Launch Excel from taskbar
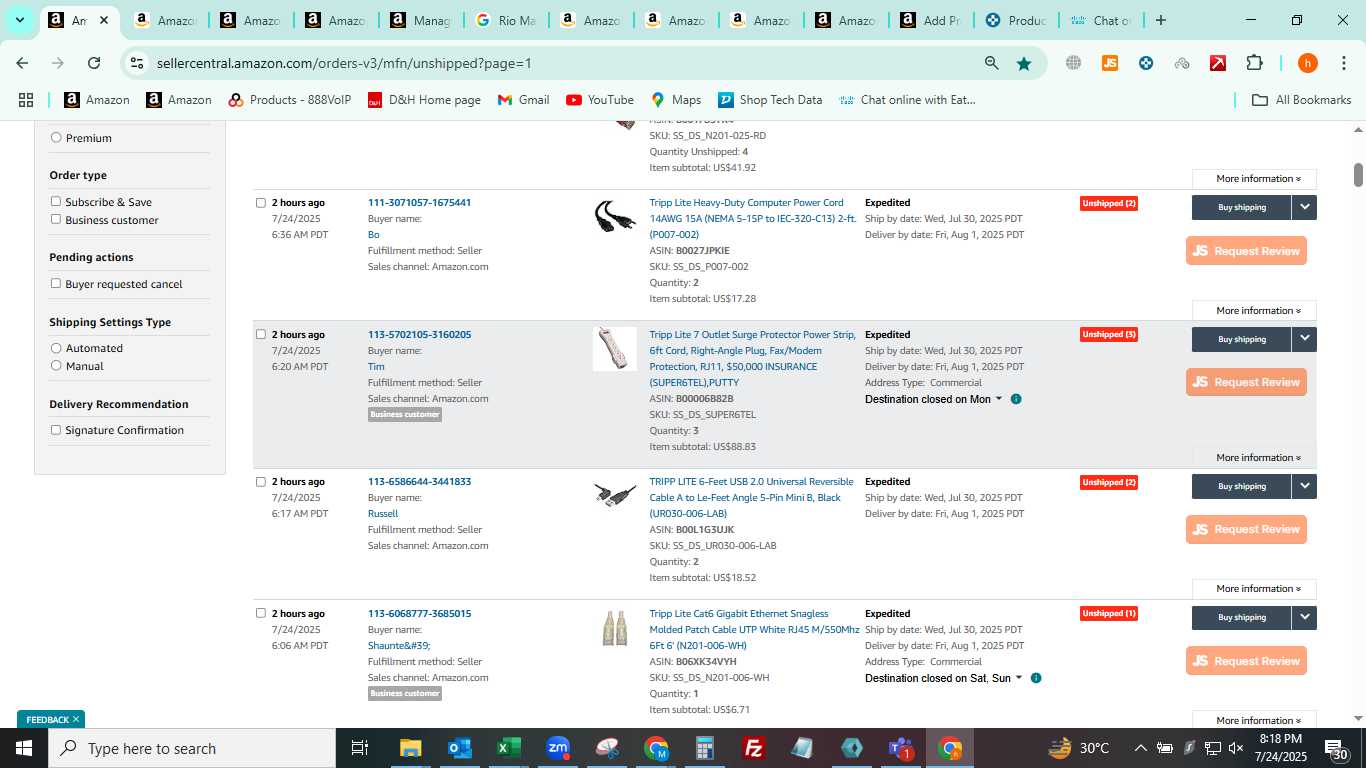The image size is (1366, 768). (x=509, y=748)
